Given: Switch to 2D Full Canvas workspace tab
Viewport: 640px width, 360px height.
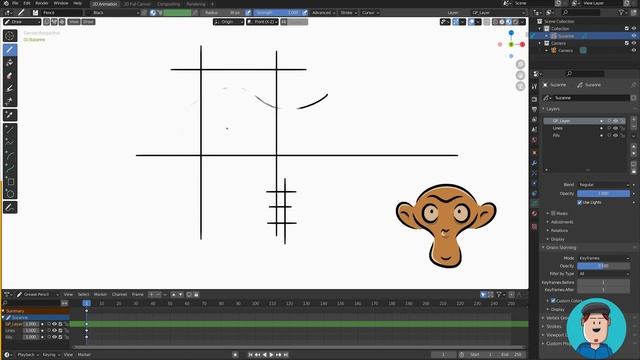Looking at the screenshot, I should pos(137,4).
